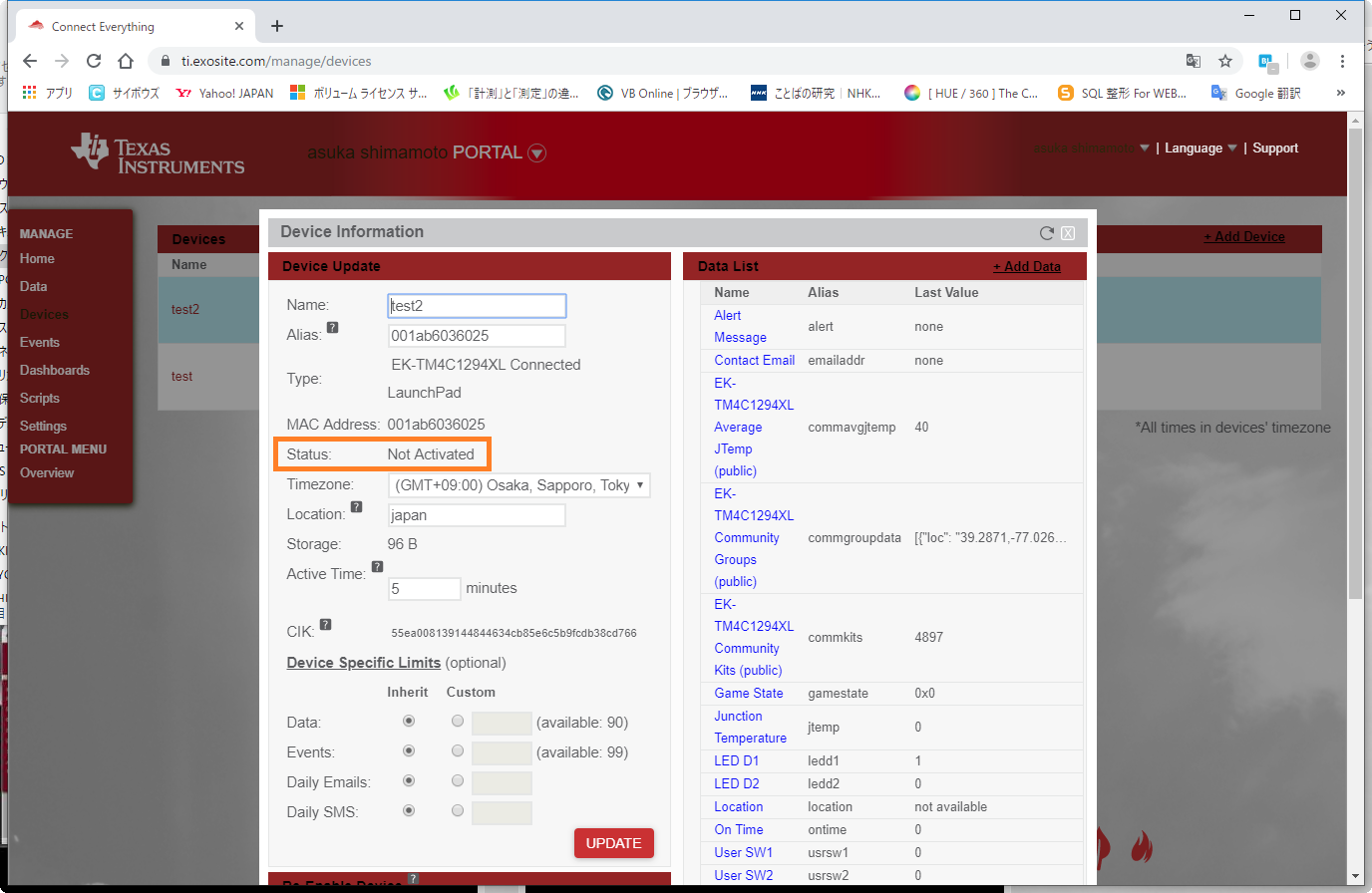
Task: Open the browser home page
Action: [126, 61]
